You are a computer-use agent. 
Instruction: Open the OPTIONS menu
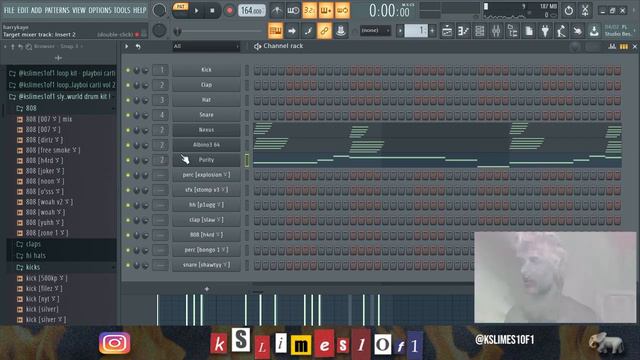click(100, 10)
